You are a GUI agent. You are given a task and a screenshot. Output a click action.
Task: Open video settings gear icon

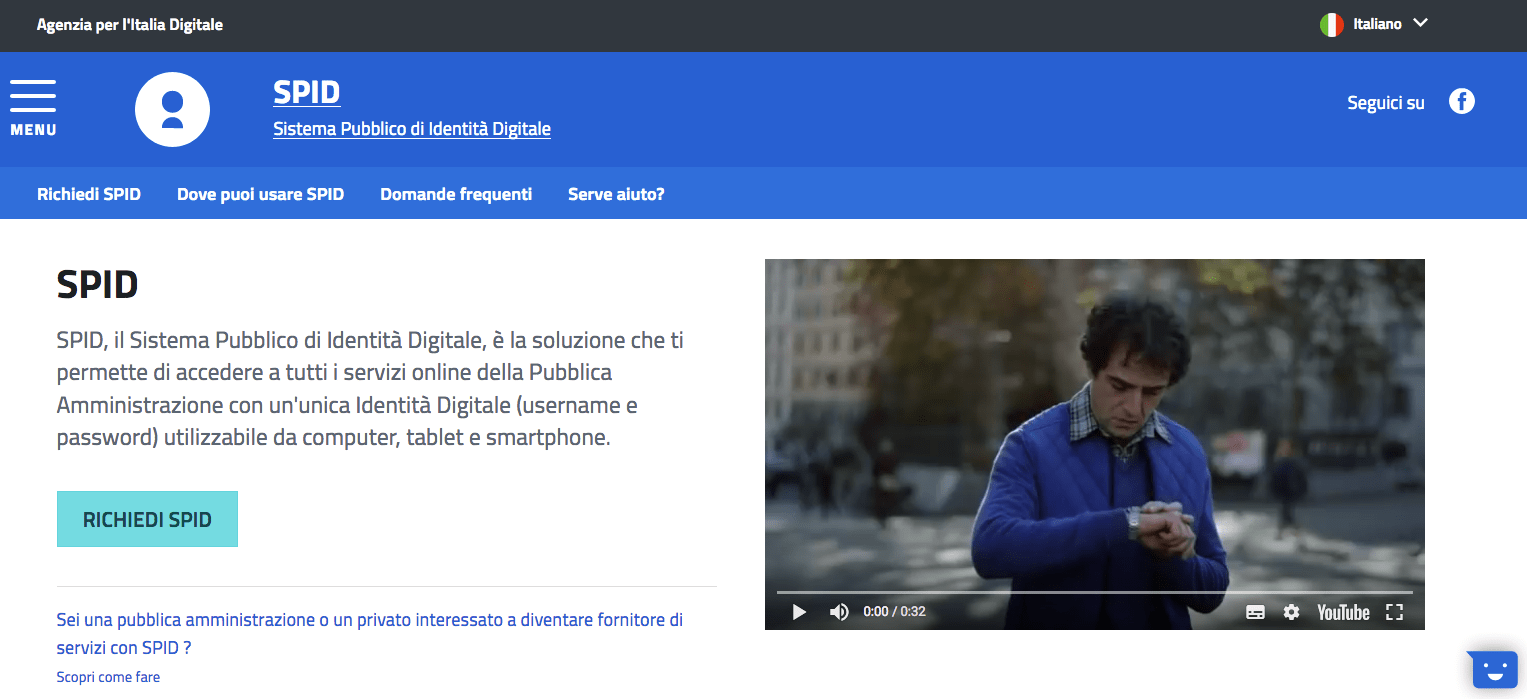pos(1291,612)
